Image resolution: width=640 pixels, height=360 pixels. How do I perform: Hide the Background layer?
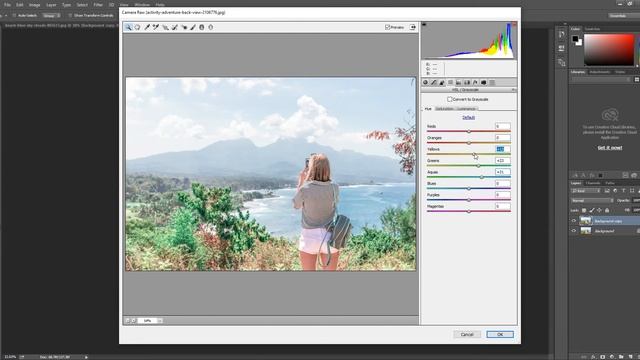point(574,231)
